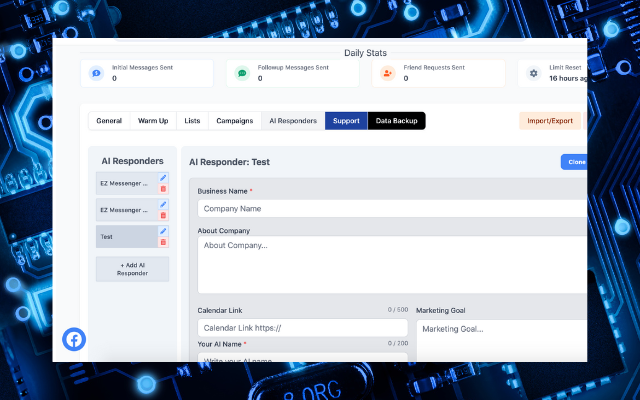Click the Import/Export button
Viewport: 640px width, 400px height.
(x=550, y=121)
